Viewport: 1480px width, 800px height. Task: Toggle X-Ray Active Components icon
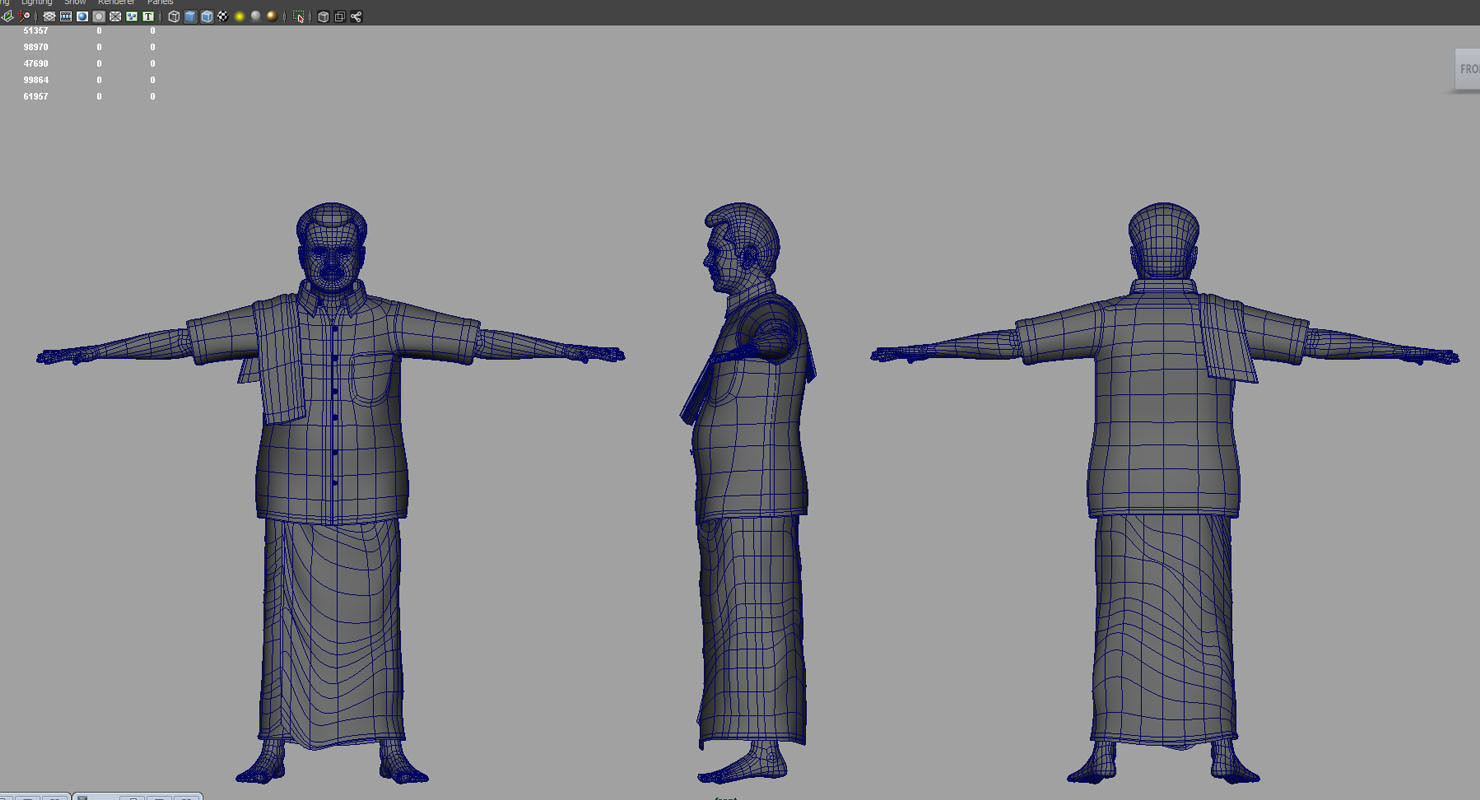click(340, 16)
